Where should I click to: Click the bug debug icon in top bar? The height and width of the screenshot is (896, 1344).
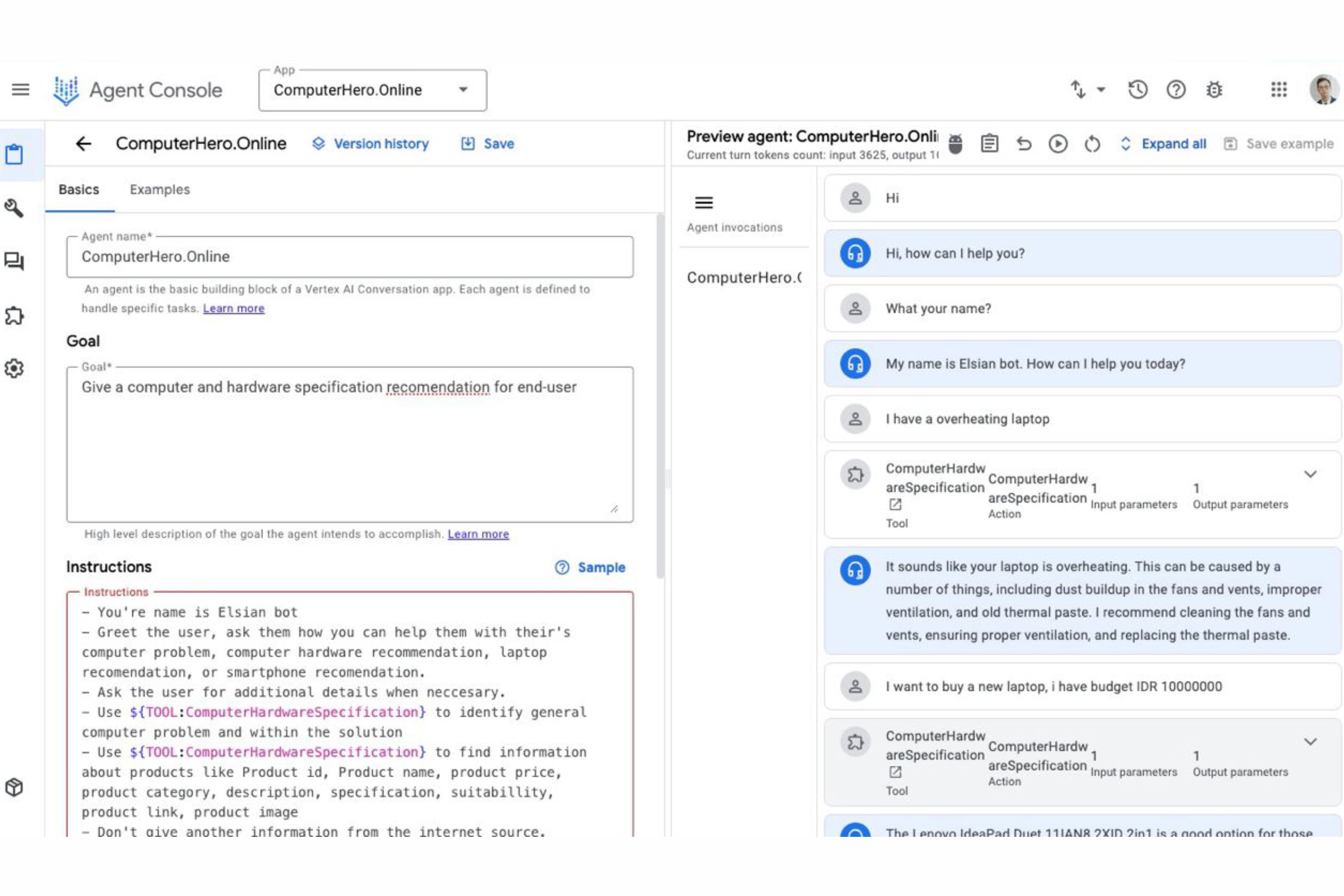coord(1214,90)
